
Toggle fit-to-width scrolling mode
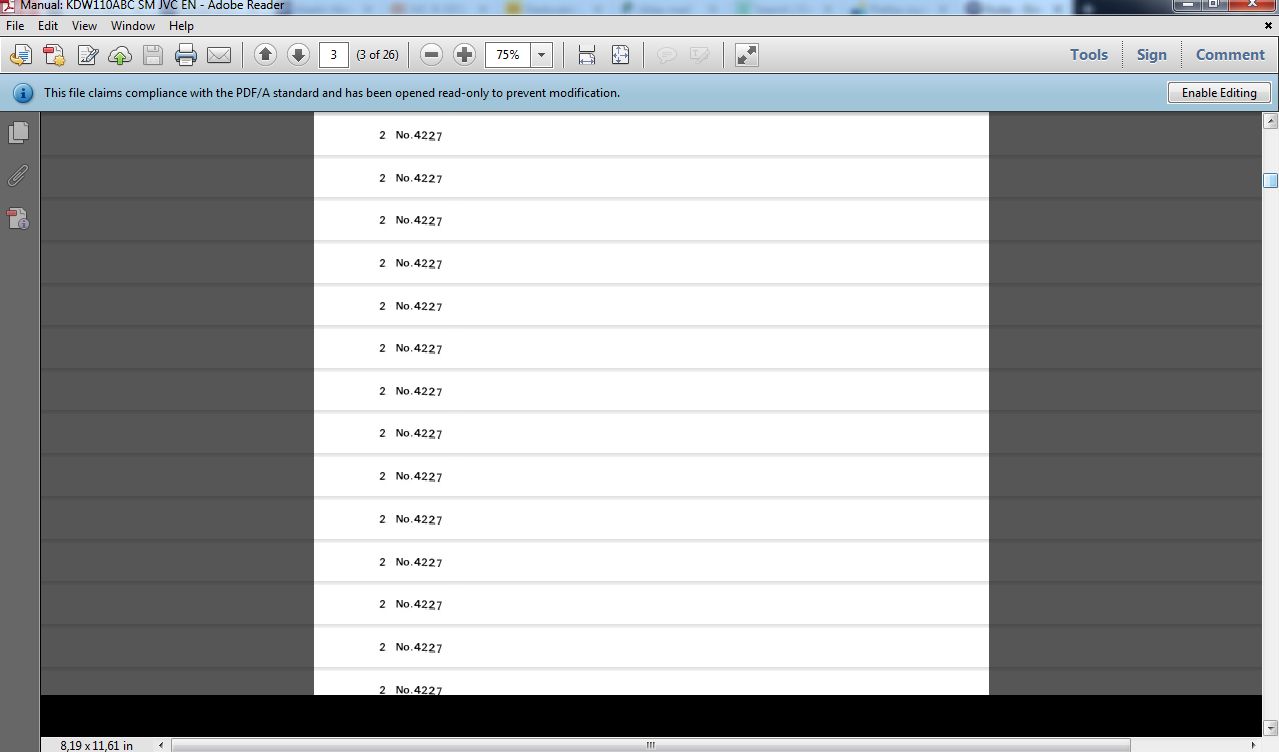[x=587, y=55]
